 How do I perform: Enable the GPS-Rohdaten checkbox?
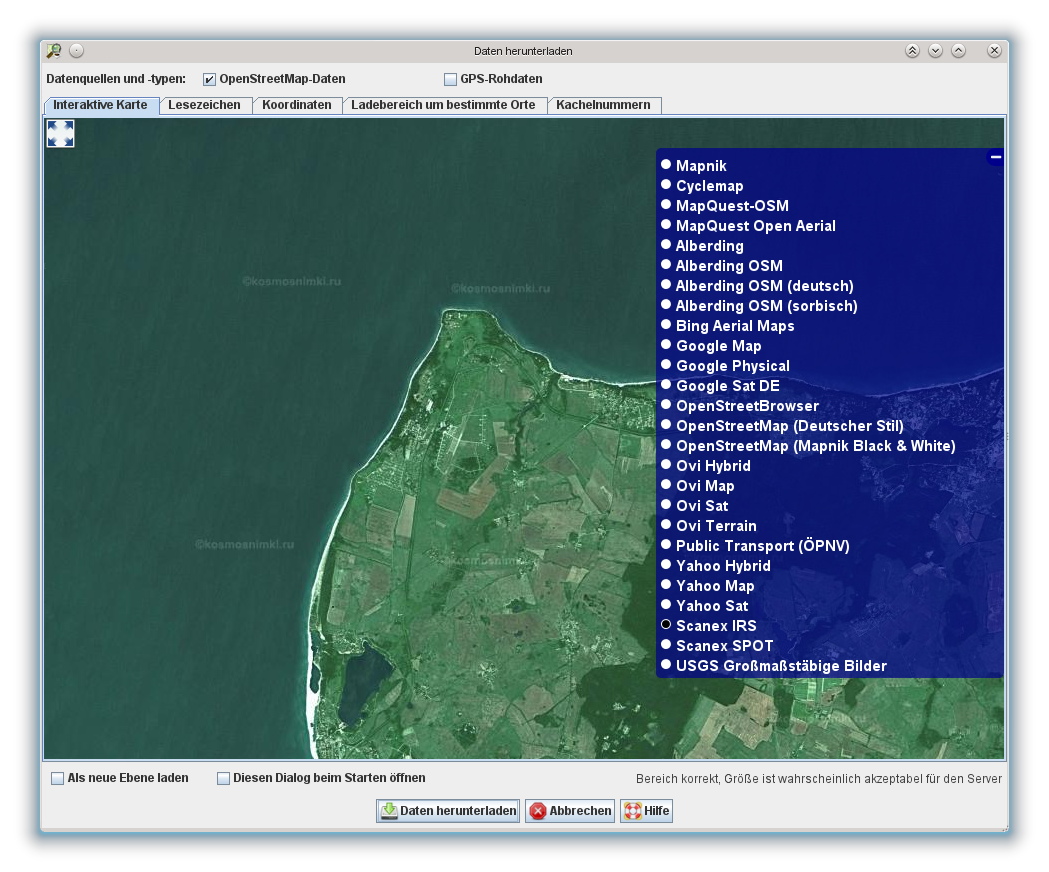point(450,79)
